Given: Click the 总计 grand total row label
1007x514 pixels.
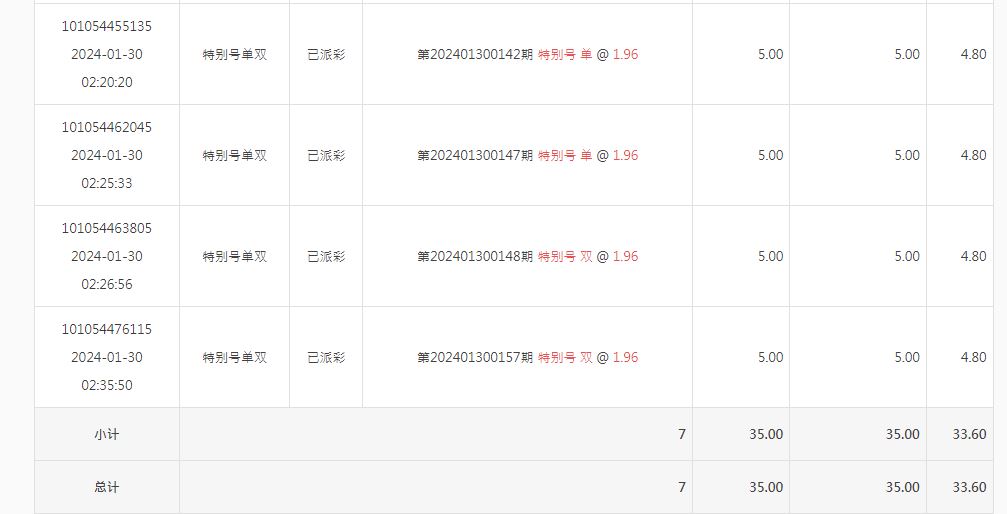Looking at the screenshot, I should (x=107, y=487).
